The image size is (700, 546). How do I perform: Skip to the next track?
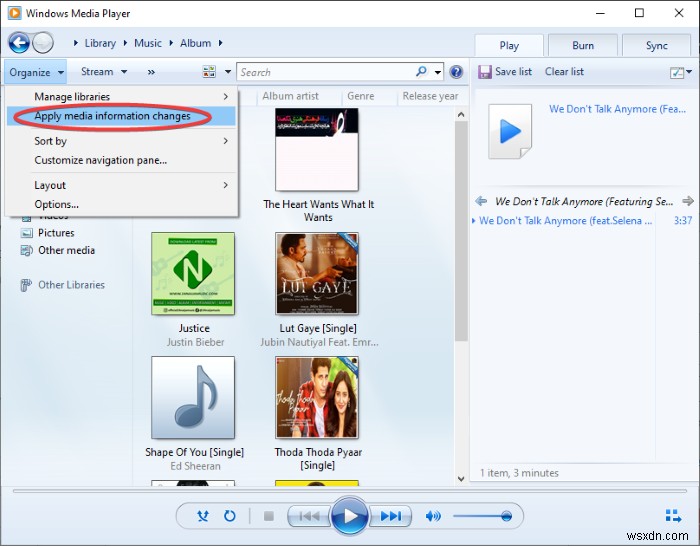(391, 517)
